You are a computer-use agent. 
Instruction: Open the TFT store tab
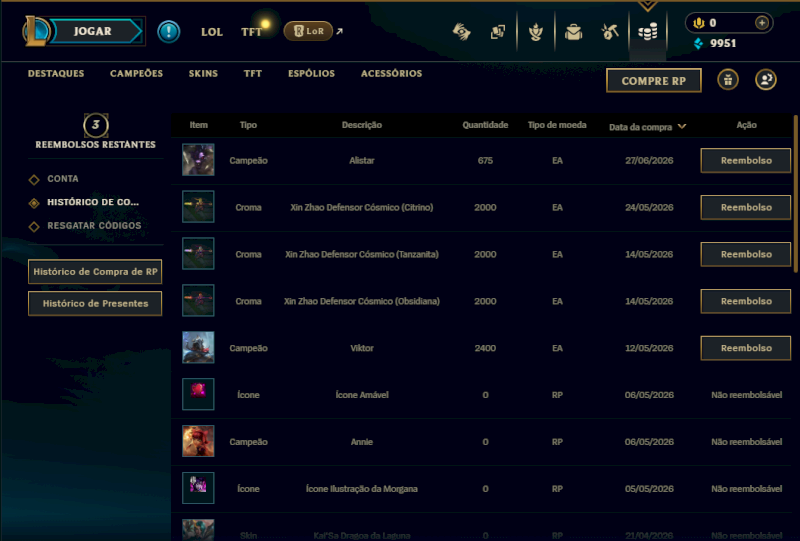coord(253,73)
